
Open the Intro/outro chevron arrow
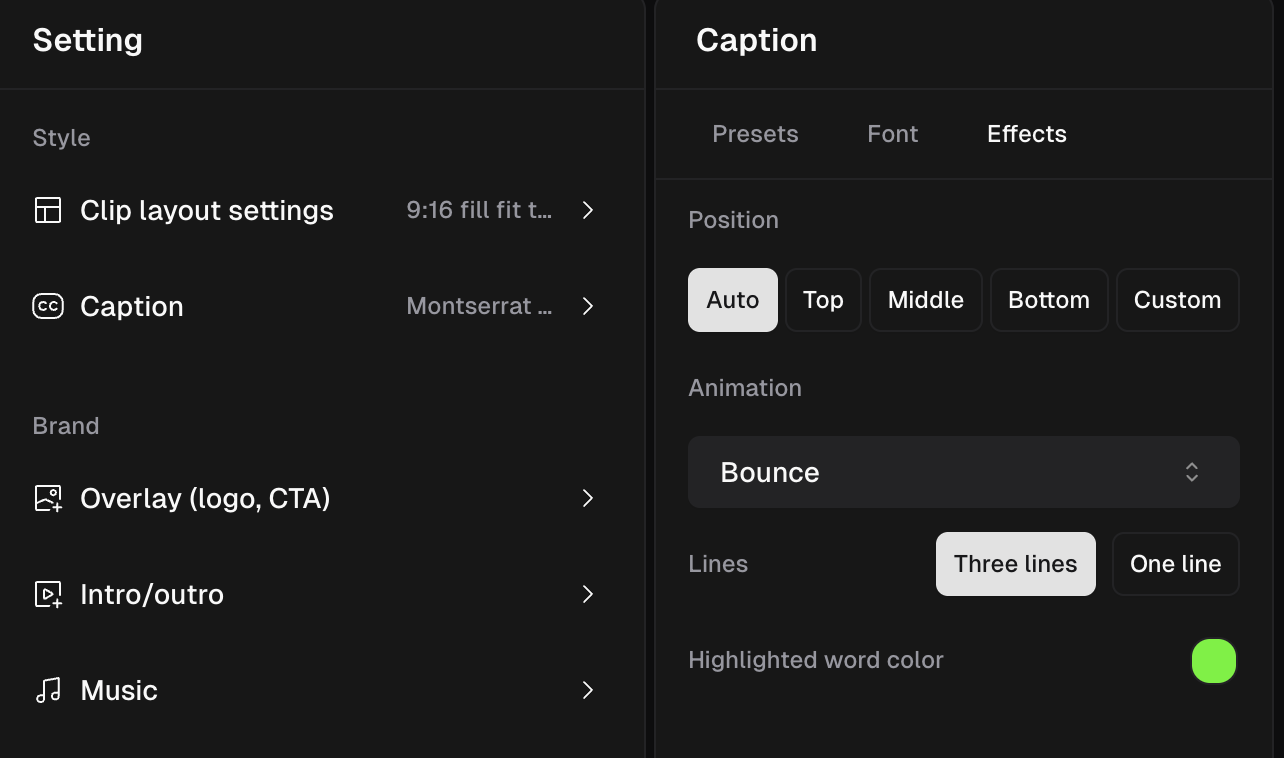(x=588, y=594)
